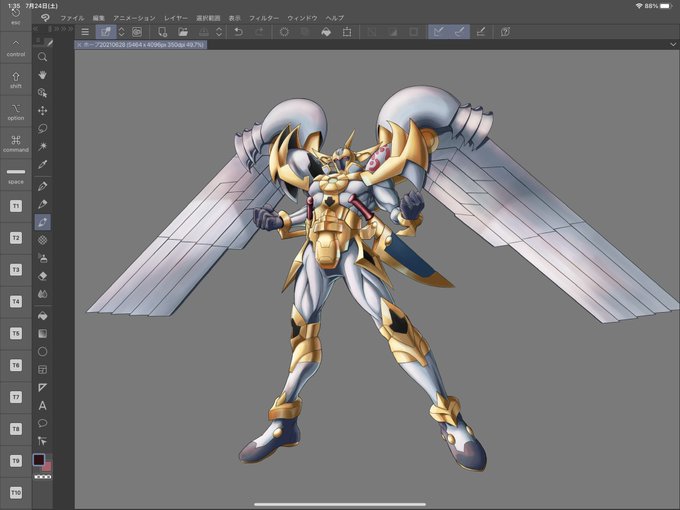
Task: Select the Fill bucket tool in the tool palette
Action: click(x=42, y=316)
